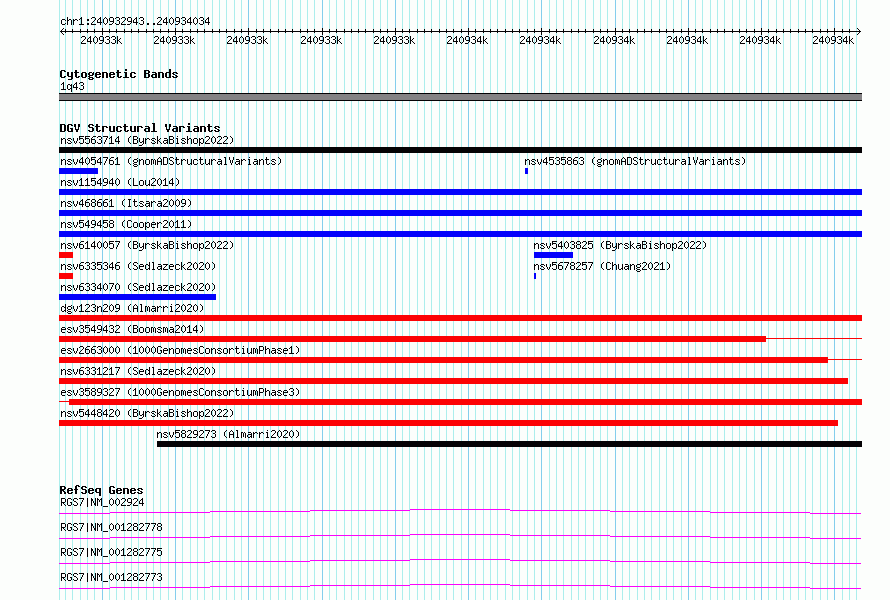Open the nsv549458 (Cooper2011) label
Screen dimensions: 890x600
126,224
